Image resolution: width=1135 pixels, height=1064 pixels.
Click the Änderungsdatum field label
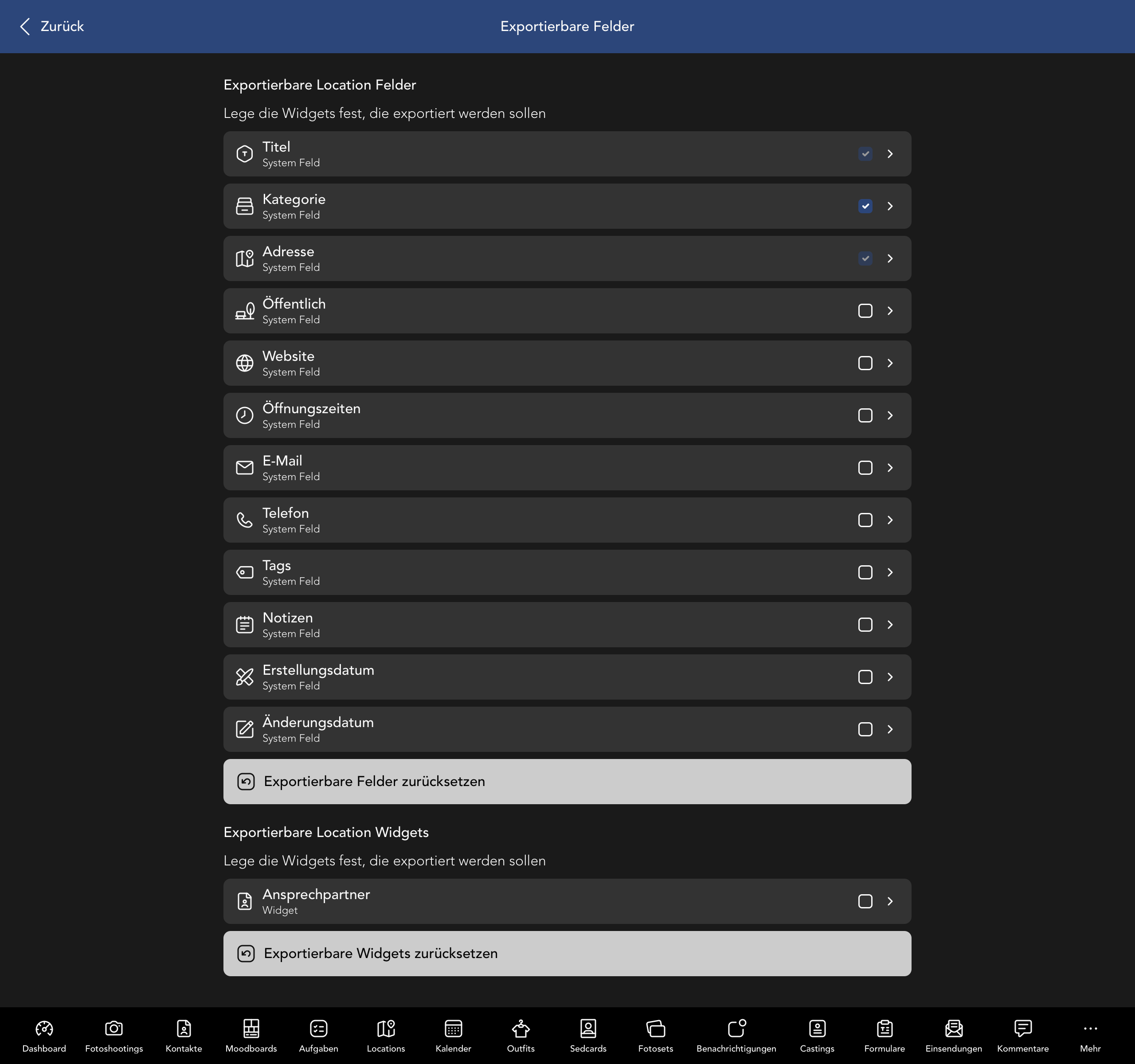(x=318, y=722)
